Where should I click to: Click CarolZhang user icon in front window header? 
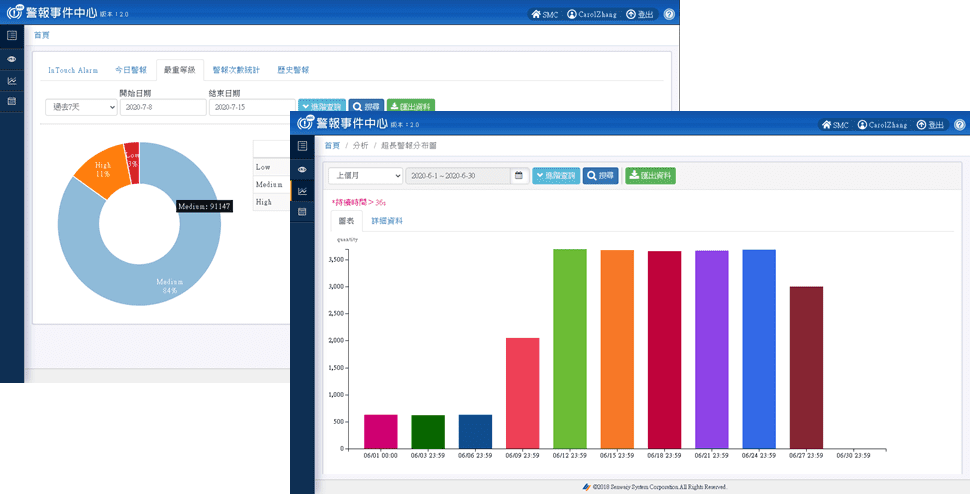point(861,125)
